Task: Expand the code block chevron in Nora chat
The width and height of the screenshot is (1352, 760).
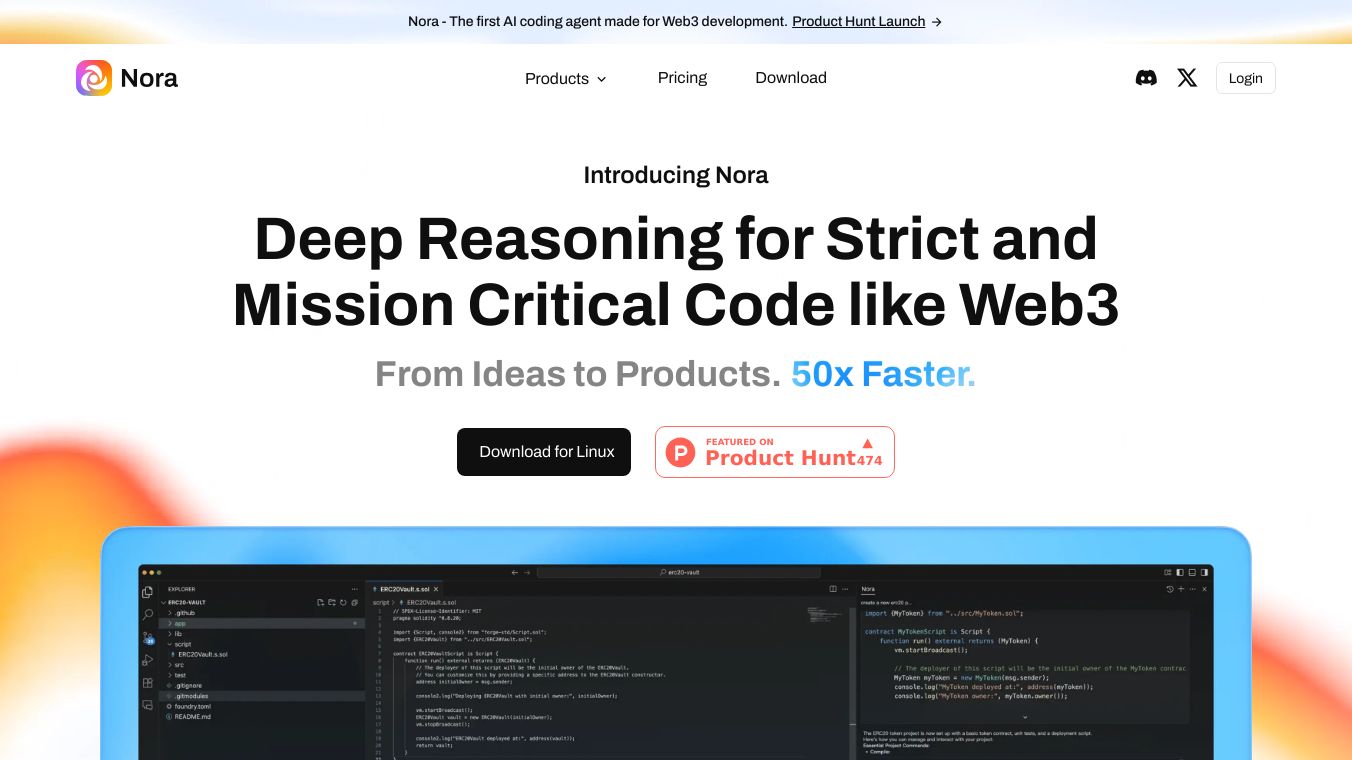Action: click(x=1025, y=717)
